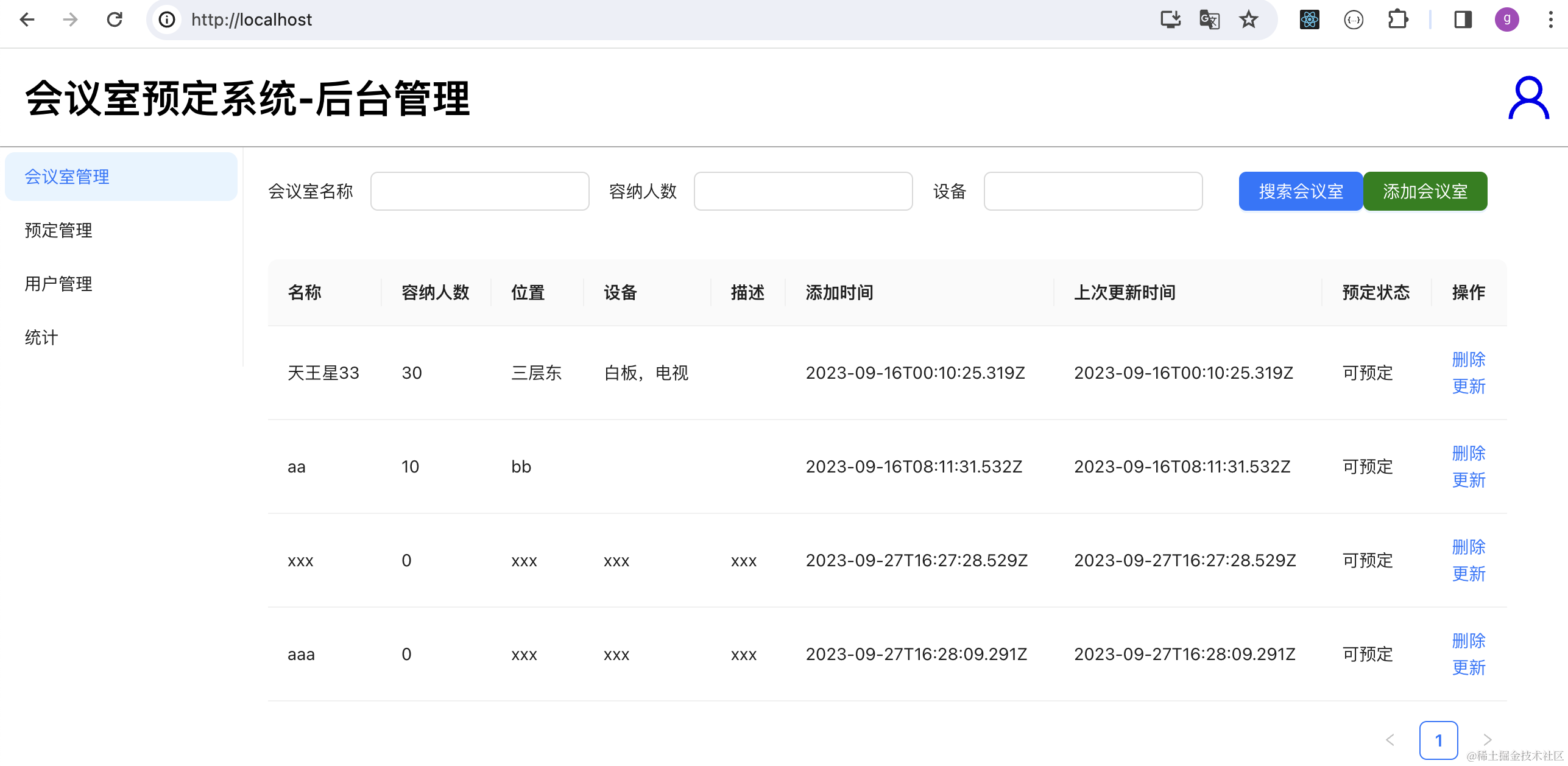Screen dimensions: 1568x766
Task: Open 预定管理 in the sidebar menu
Action: [58, 230]
